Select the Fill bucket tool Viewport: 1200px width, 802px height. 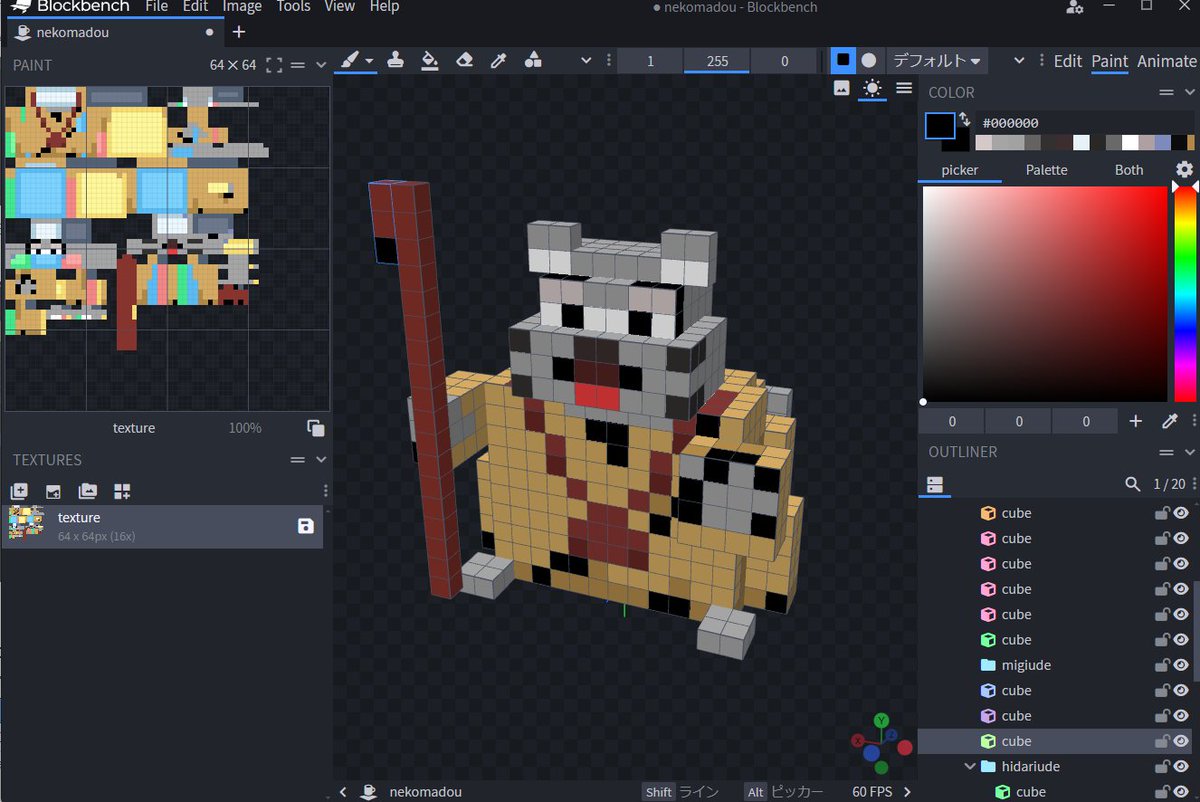(430, 60)
